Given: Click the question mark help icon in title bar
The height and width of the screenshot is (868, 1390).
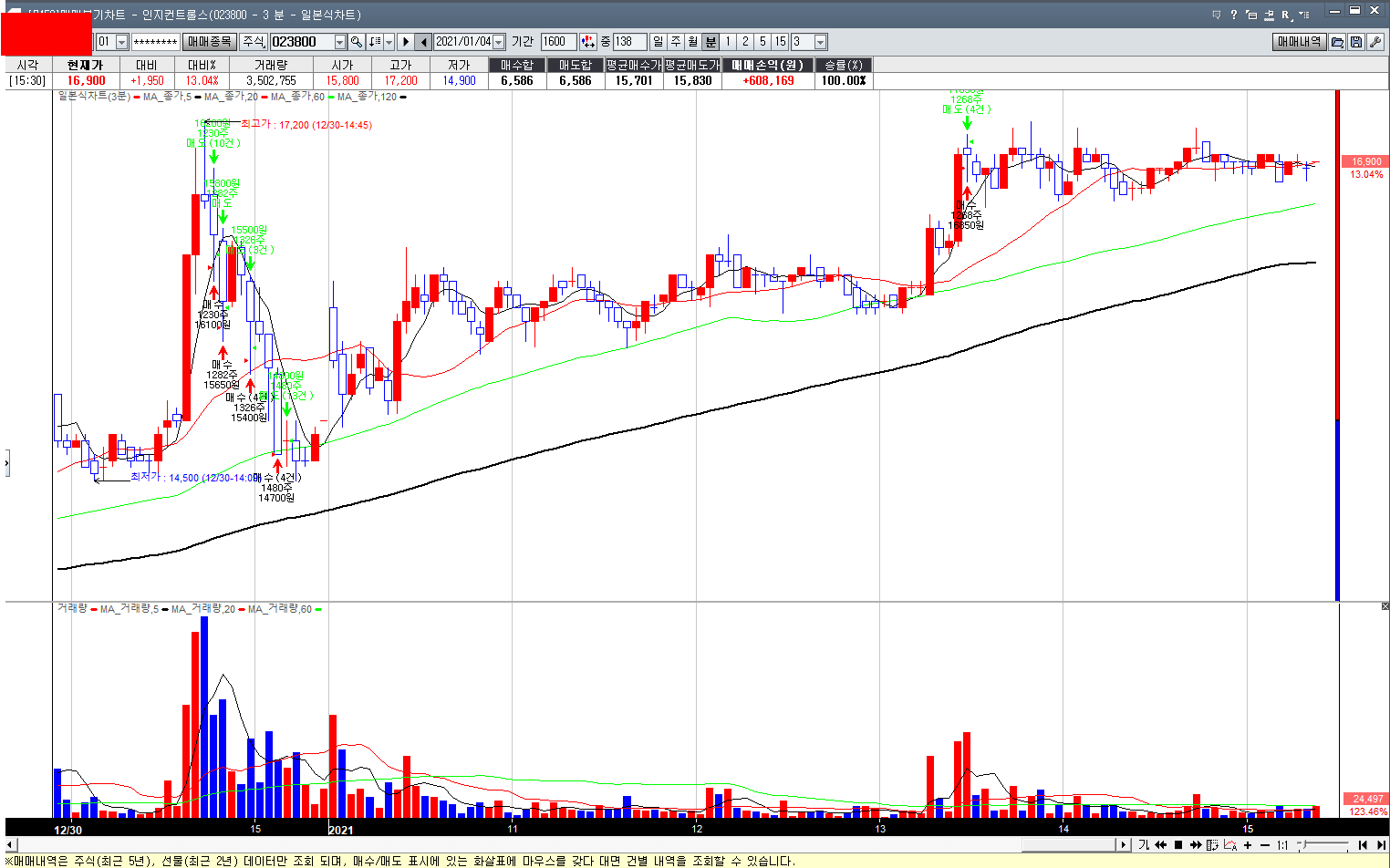Looking at the screenshot, I should pyautogui.click(x=1234, y=15).
